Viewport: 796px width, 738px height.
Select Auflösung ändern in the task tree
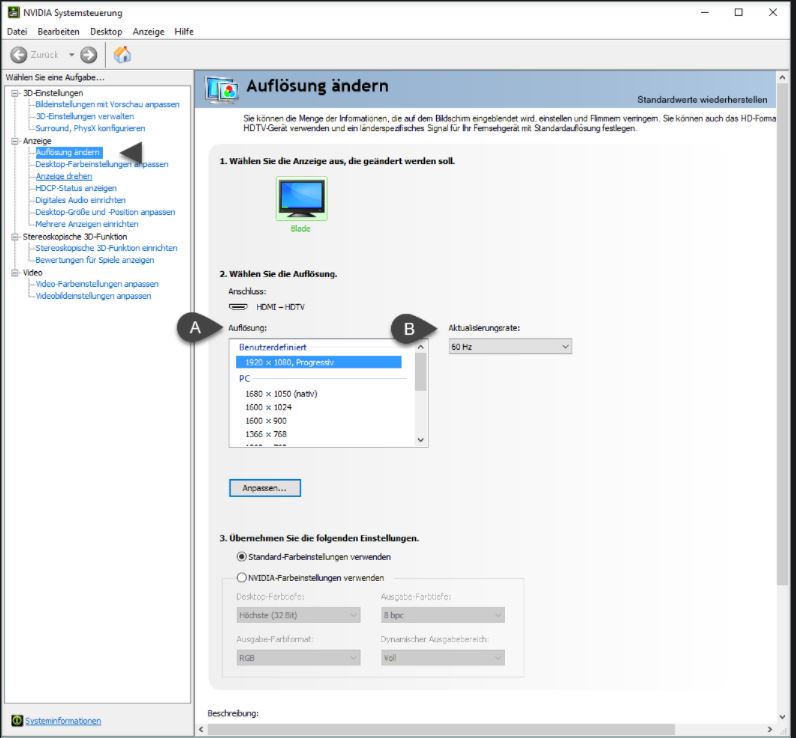click(69, 152)
